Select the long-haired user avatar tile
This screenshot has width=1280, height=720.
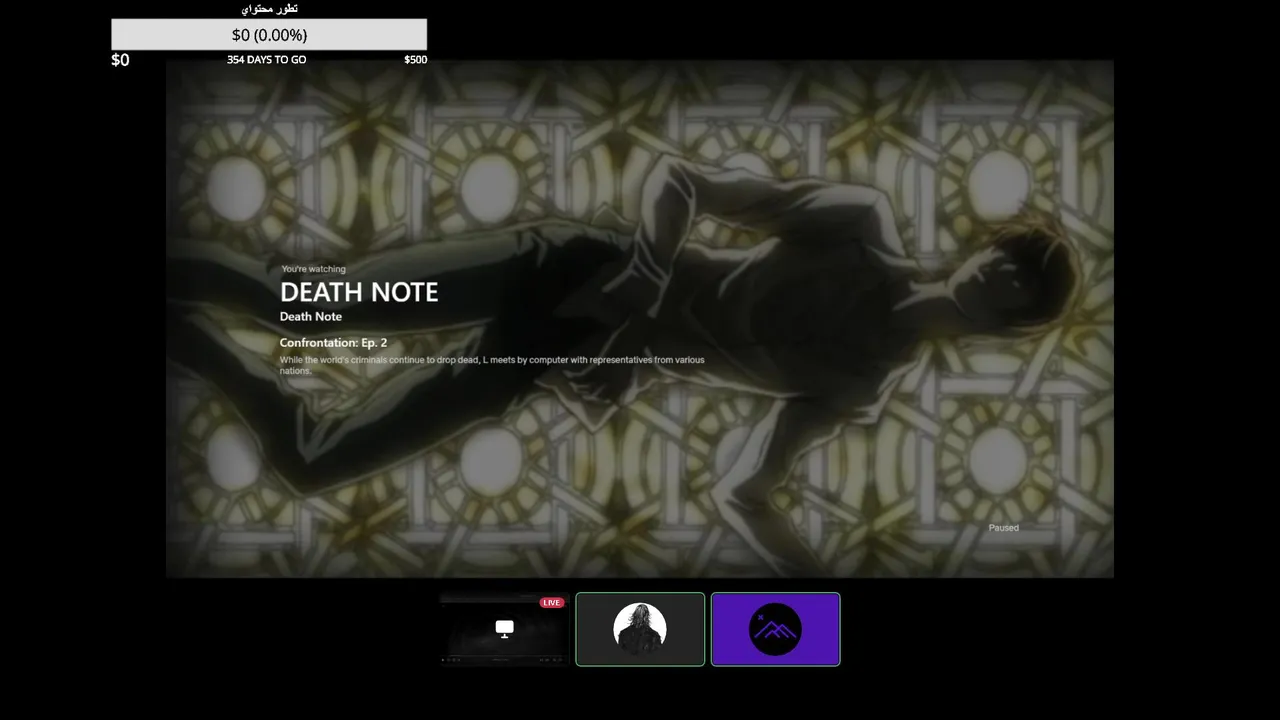(x=640, y=629)
